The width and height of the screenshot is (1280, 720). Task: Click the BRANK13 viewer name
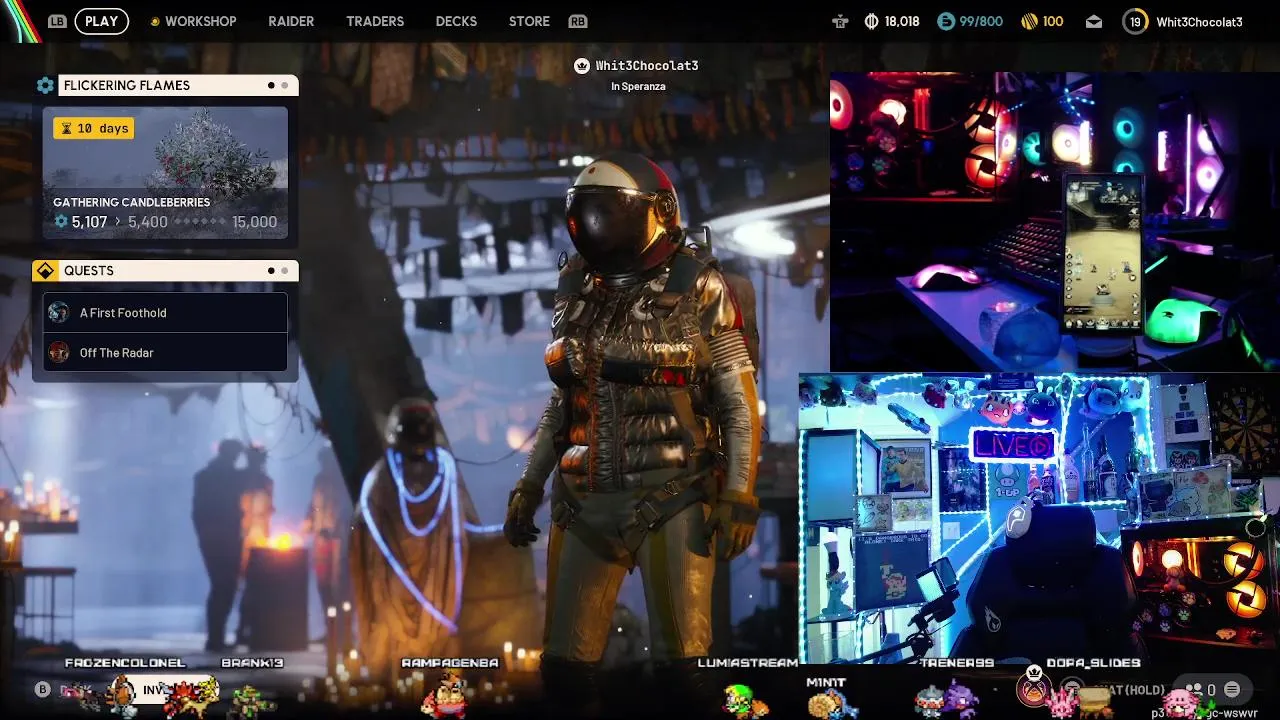252,663
